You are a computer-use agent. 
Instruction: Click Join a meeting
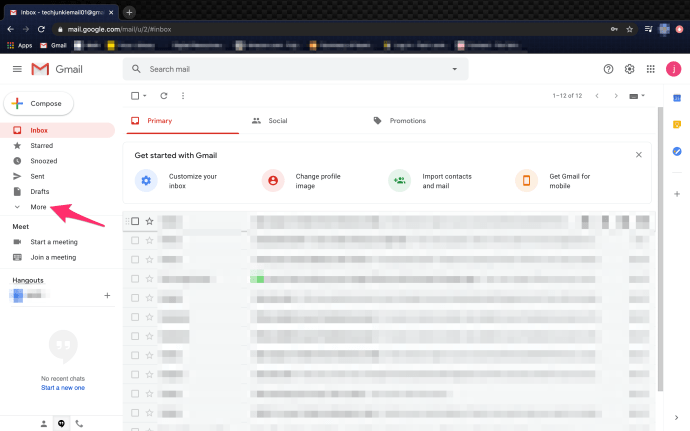[x=53, y=257]
